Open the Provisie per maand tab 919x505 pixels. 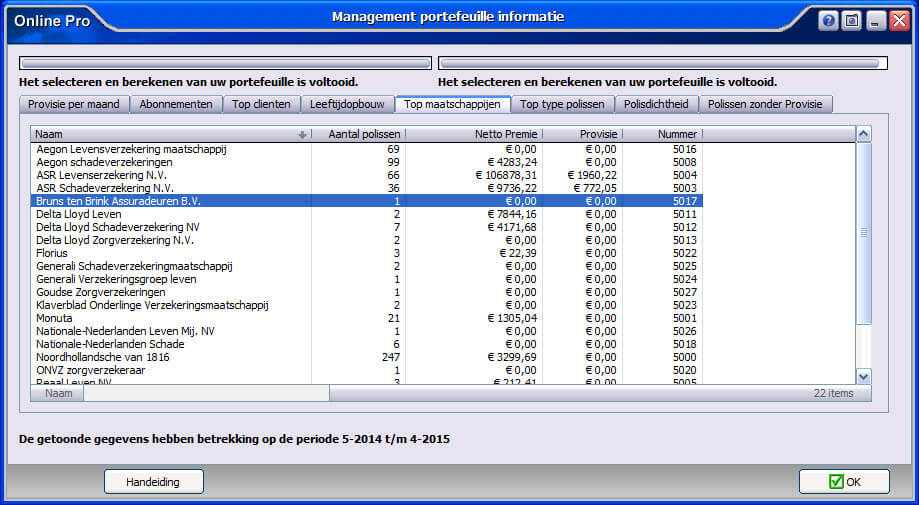[74, 104]
